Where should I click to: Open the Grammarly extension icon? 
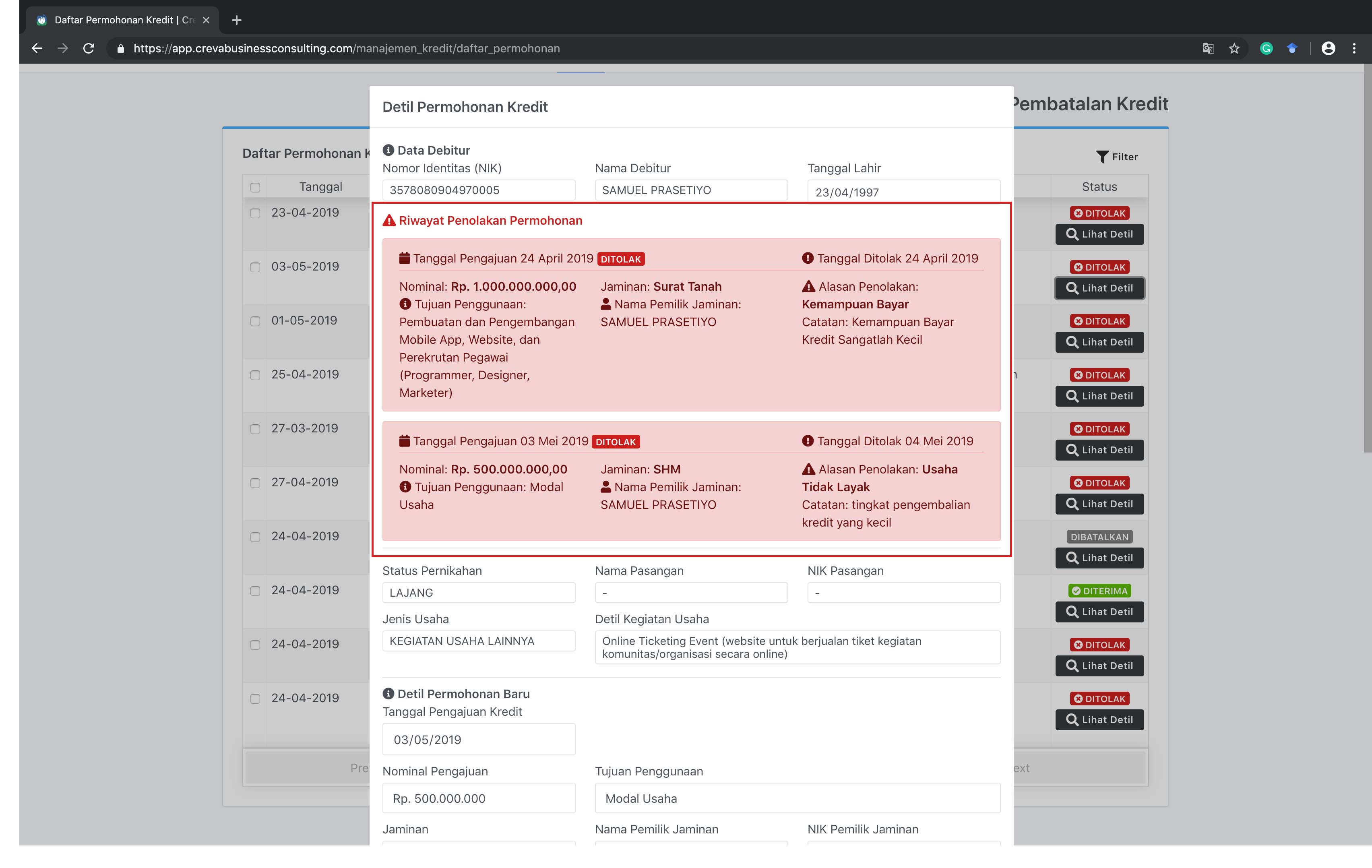tap(1266, 48)
